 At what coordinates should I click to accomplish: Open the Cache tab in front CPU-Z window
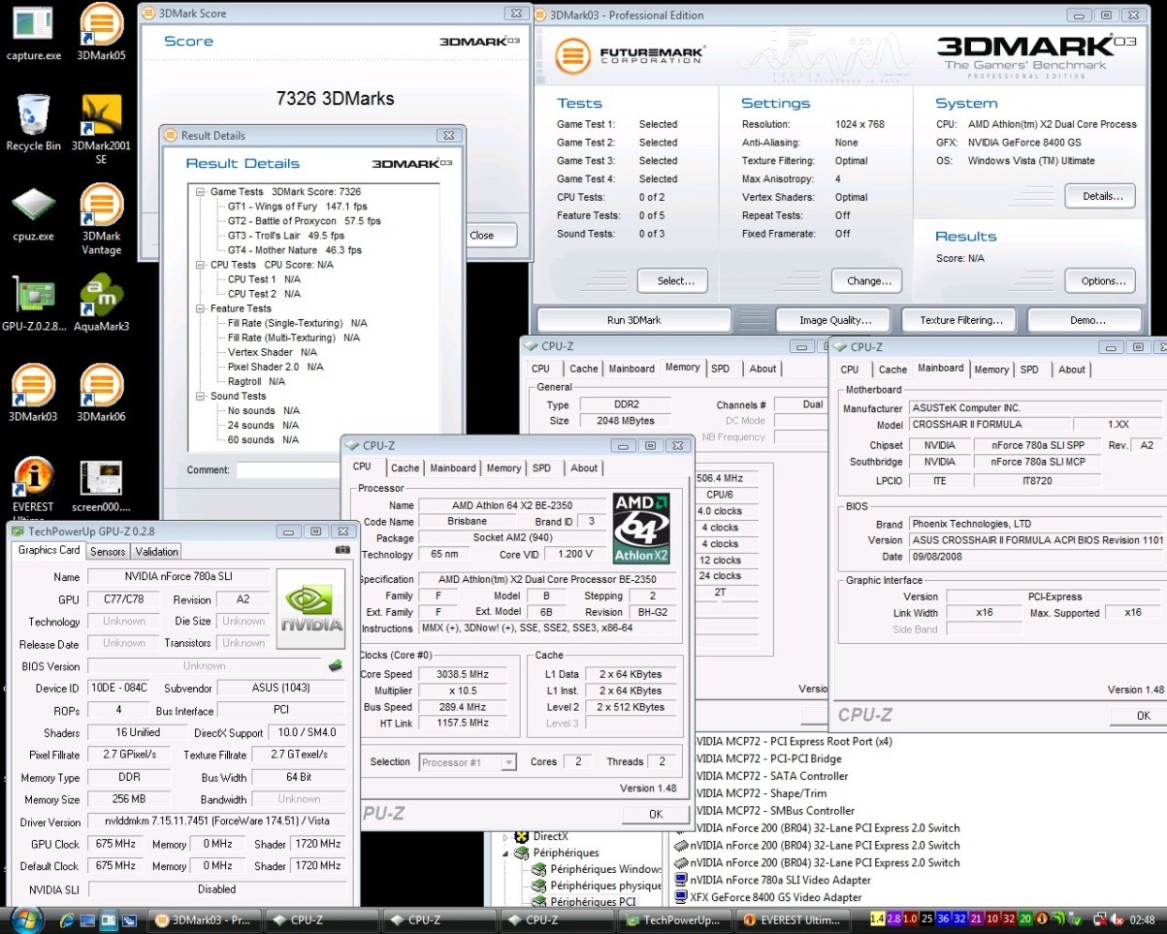pyautogui.click(x=405, y=468)
